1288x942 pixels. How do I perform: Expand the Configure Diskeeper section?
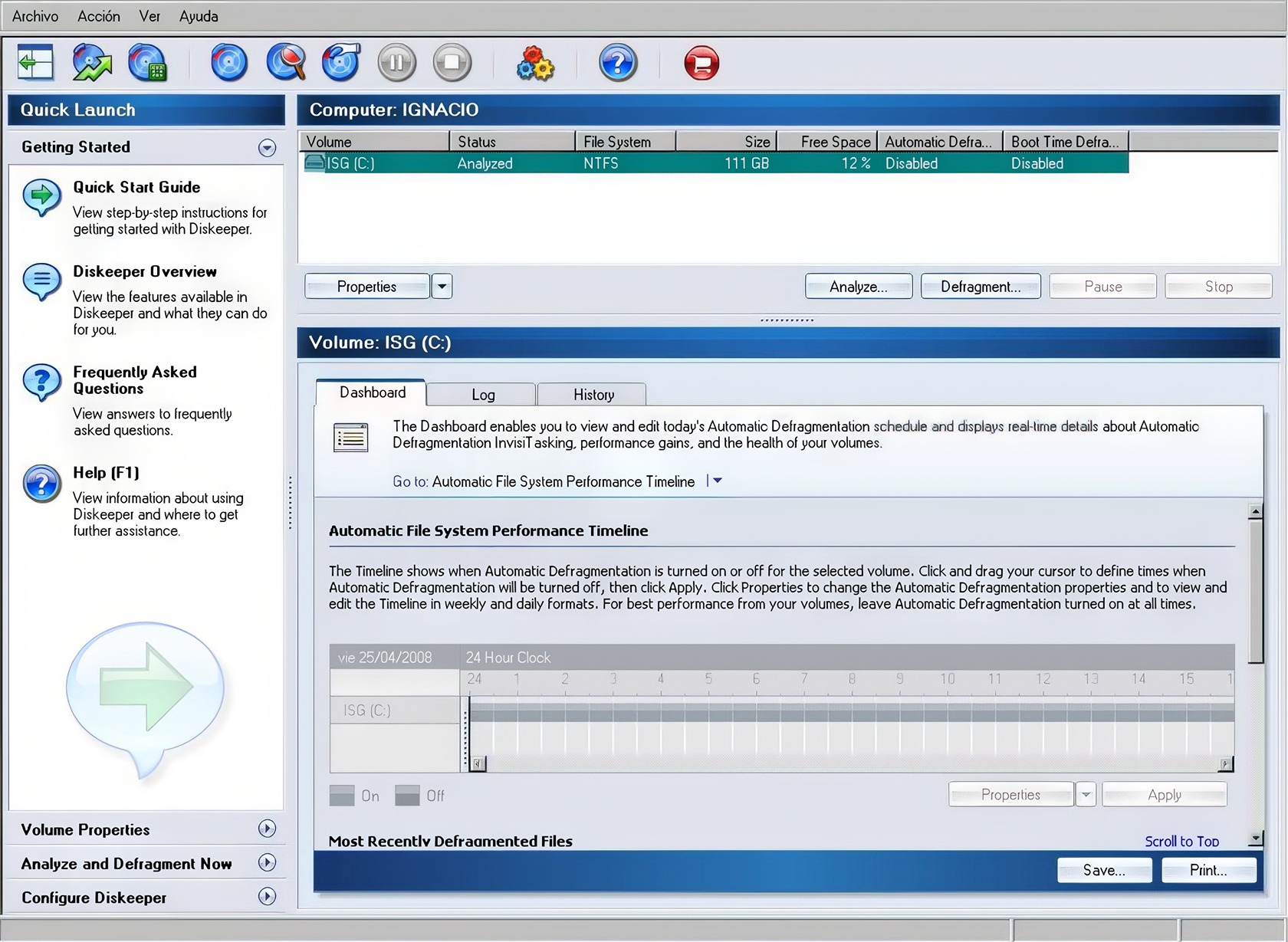point(267,896)
